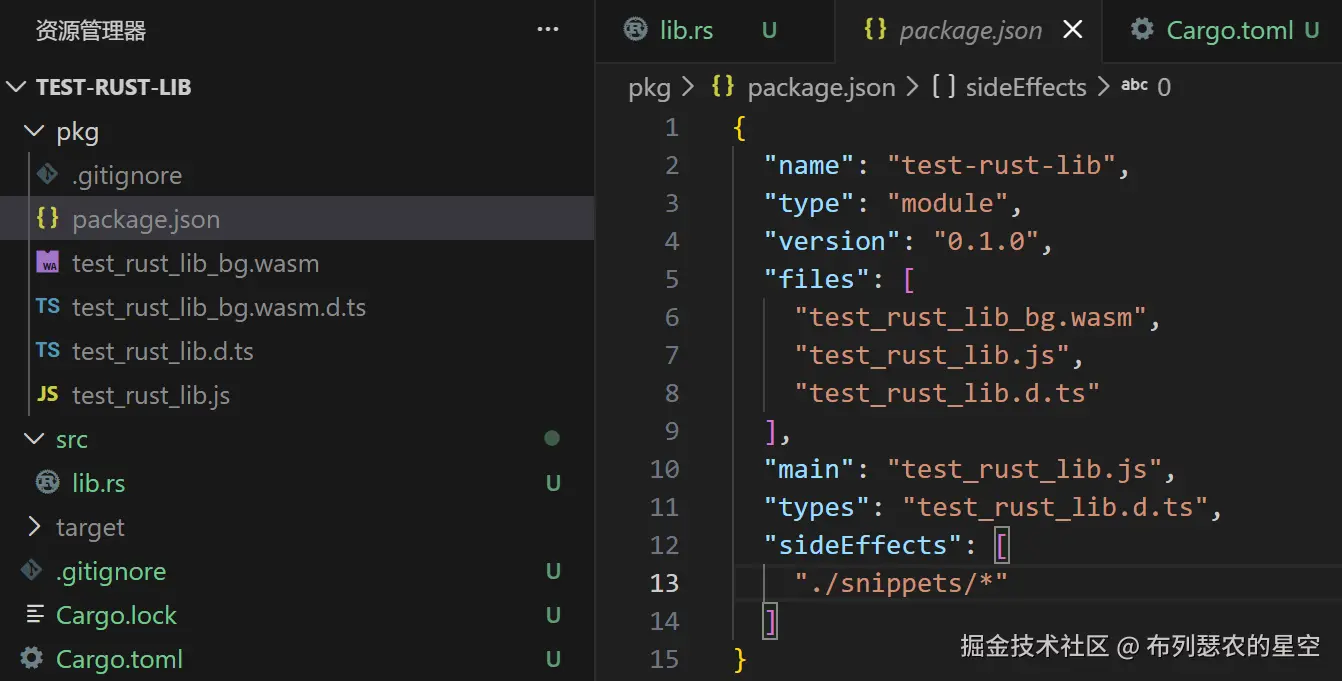
Task: Click the JS icon of test_rust_lib.js
Action: click(x=47, y=395)
